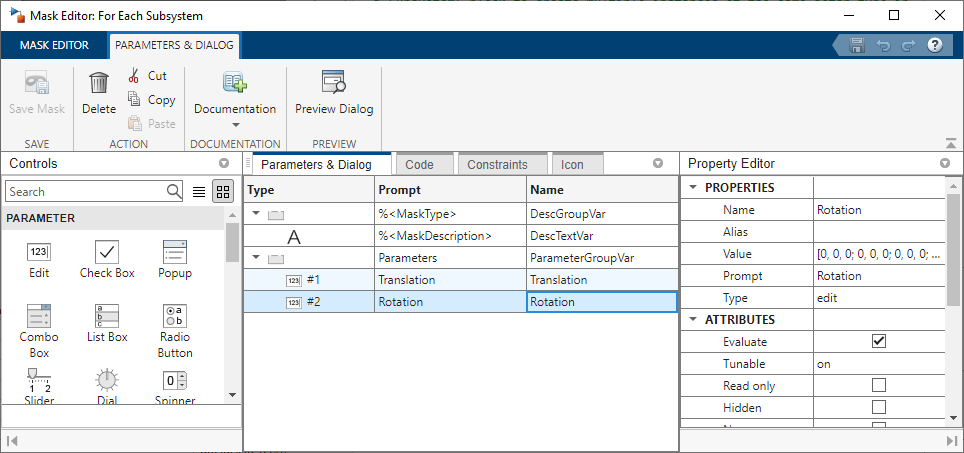964x453 pixels.
Task: Uncheck the Evaluate attribute checkbox
Action: click(879, 342)
